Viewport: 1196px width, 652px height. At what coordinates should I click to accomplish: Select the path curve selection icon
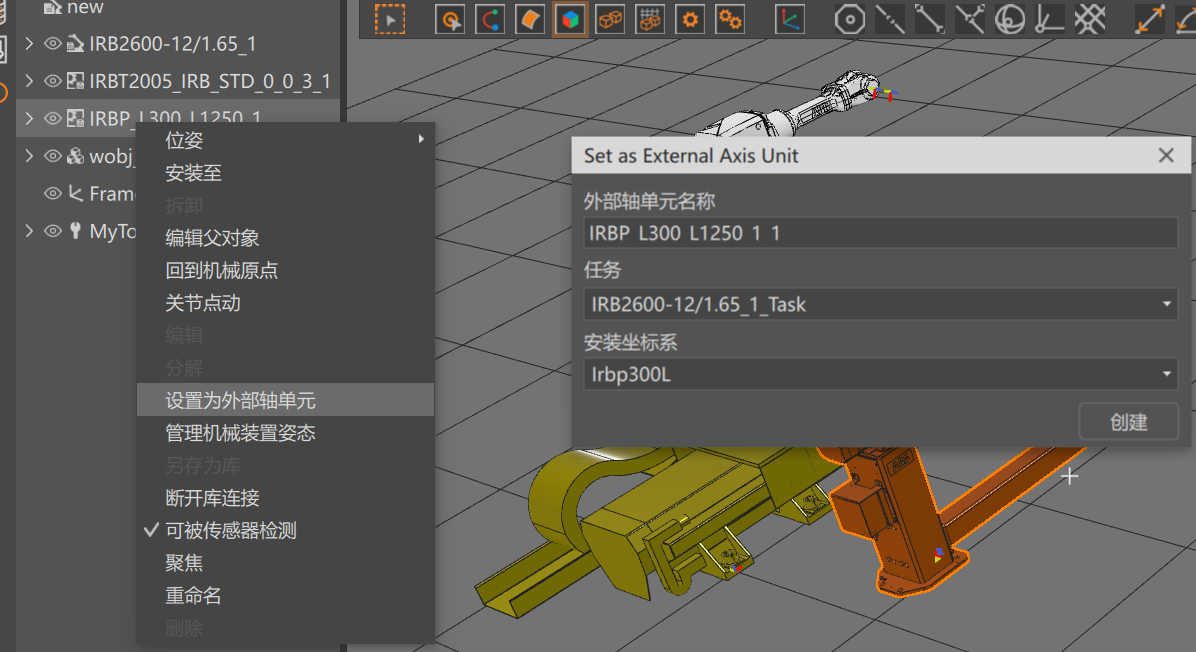click(490, 19)
